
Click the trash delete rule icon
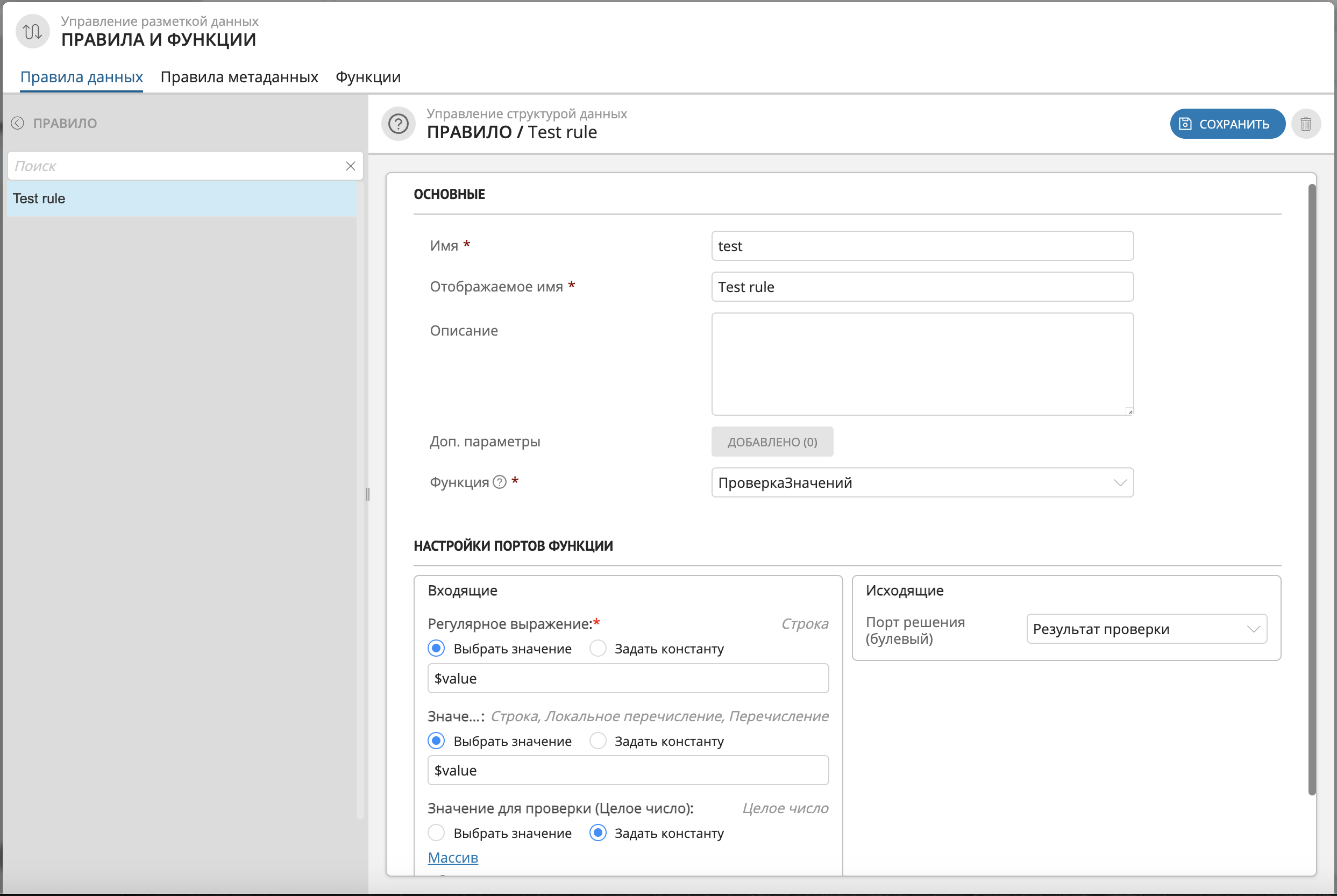[1306, 124]
